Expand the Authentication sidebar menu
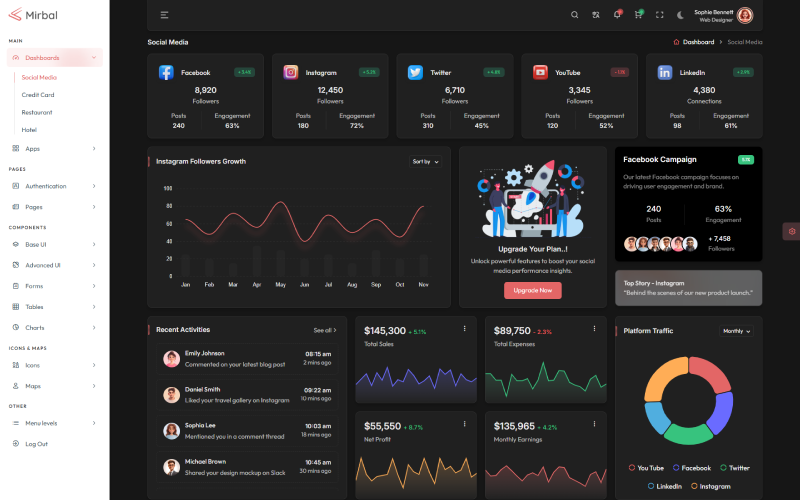800x500 pixels. coord(55,186)
